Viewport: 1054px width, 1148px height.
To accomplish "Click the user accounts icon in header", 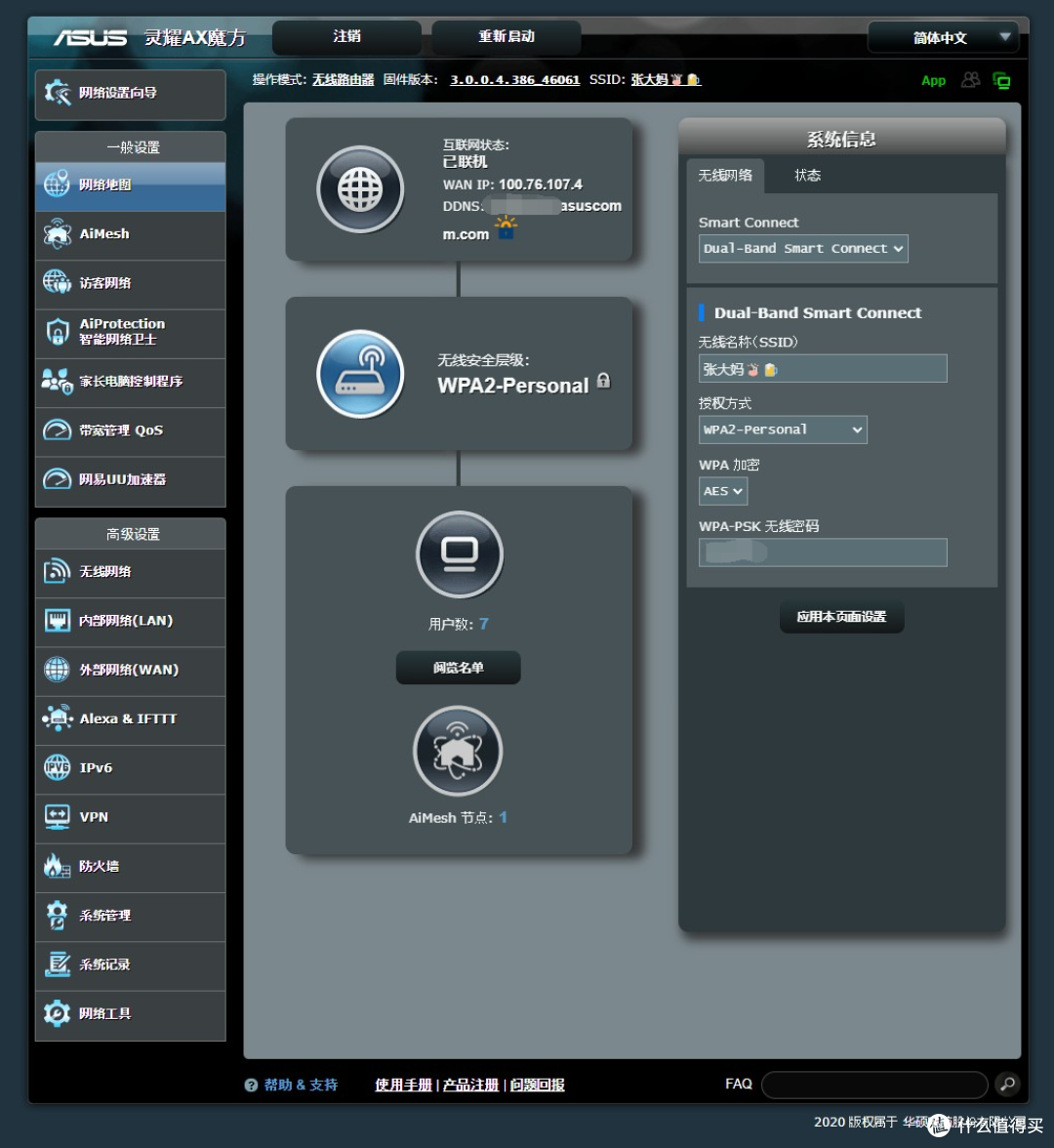I will (x=970, y=80).
